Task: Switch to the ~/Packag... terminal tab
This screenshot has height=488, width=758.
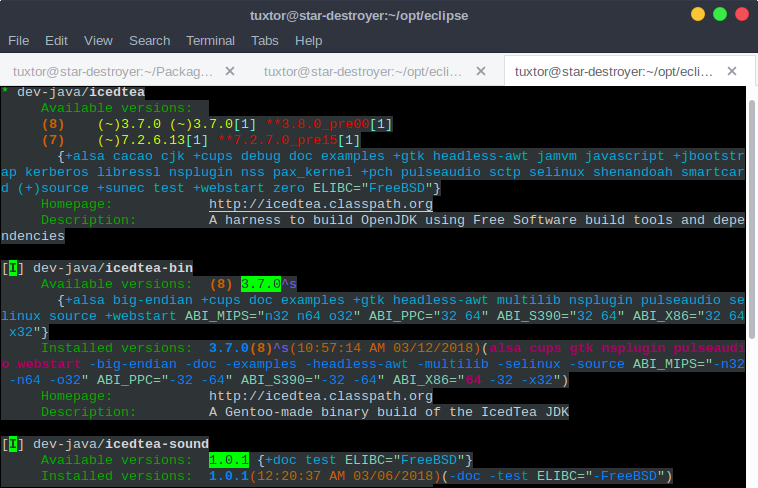Action: (113, 72)
